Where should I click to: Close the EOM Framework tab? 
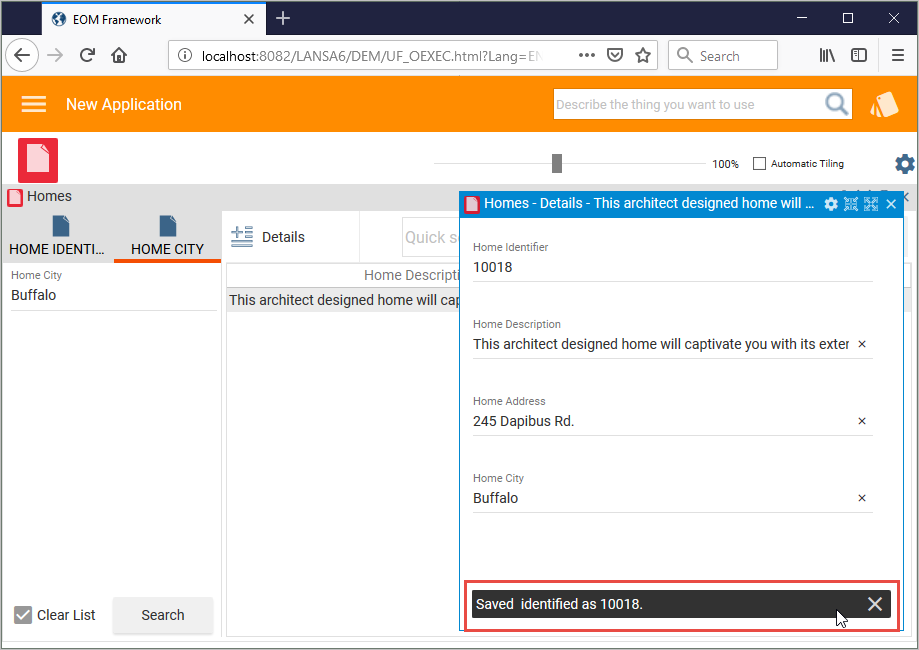click(249, 19)
